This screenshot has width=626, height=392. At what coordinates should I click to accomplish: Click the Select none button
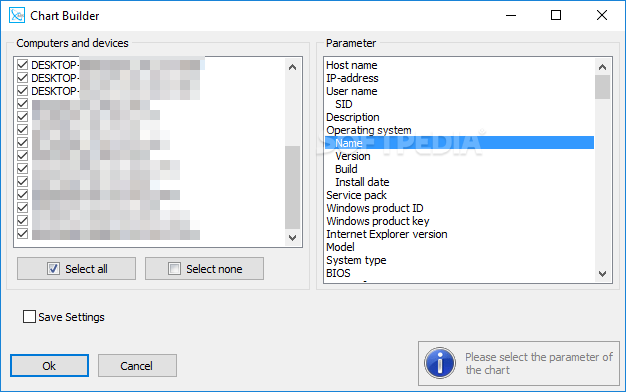pos(204,269)
